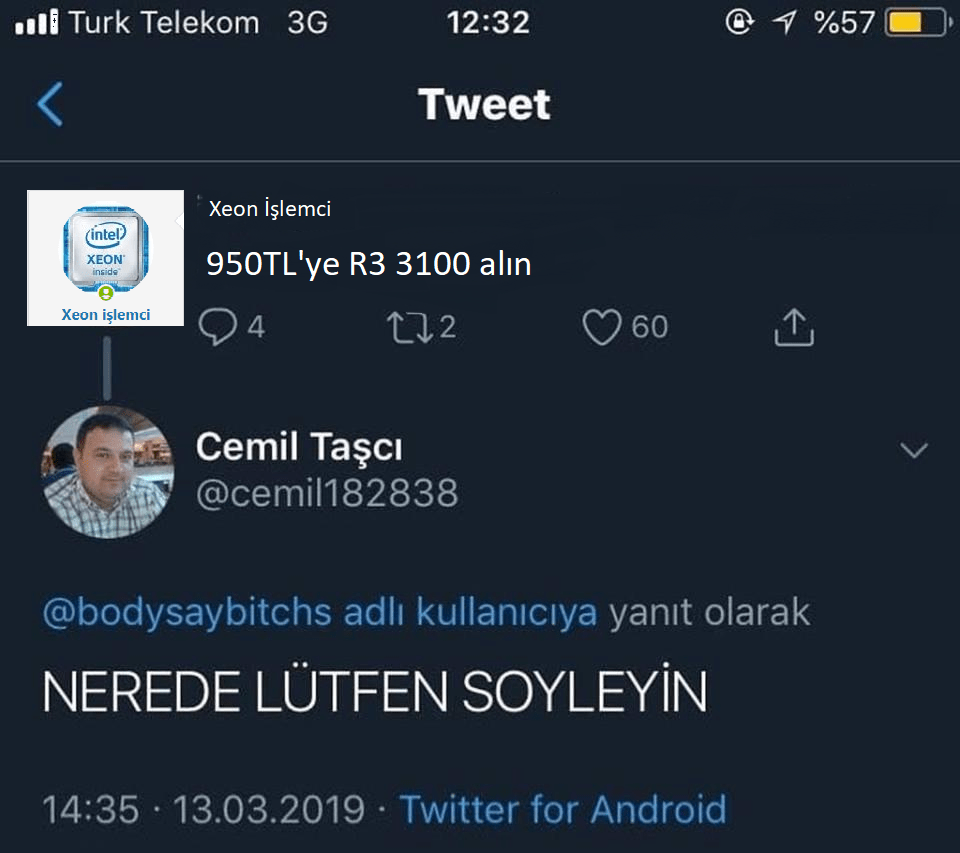Tap the retweet icon

point(408,327)
